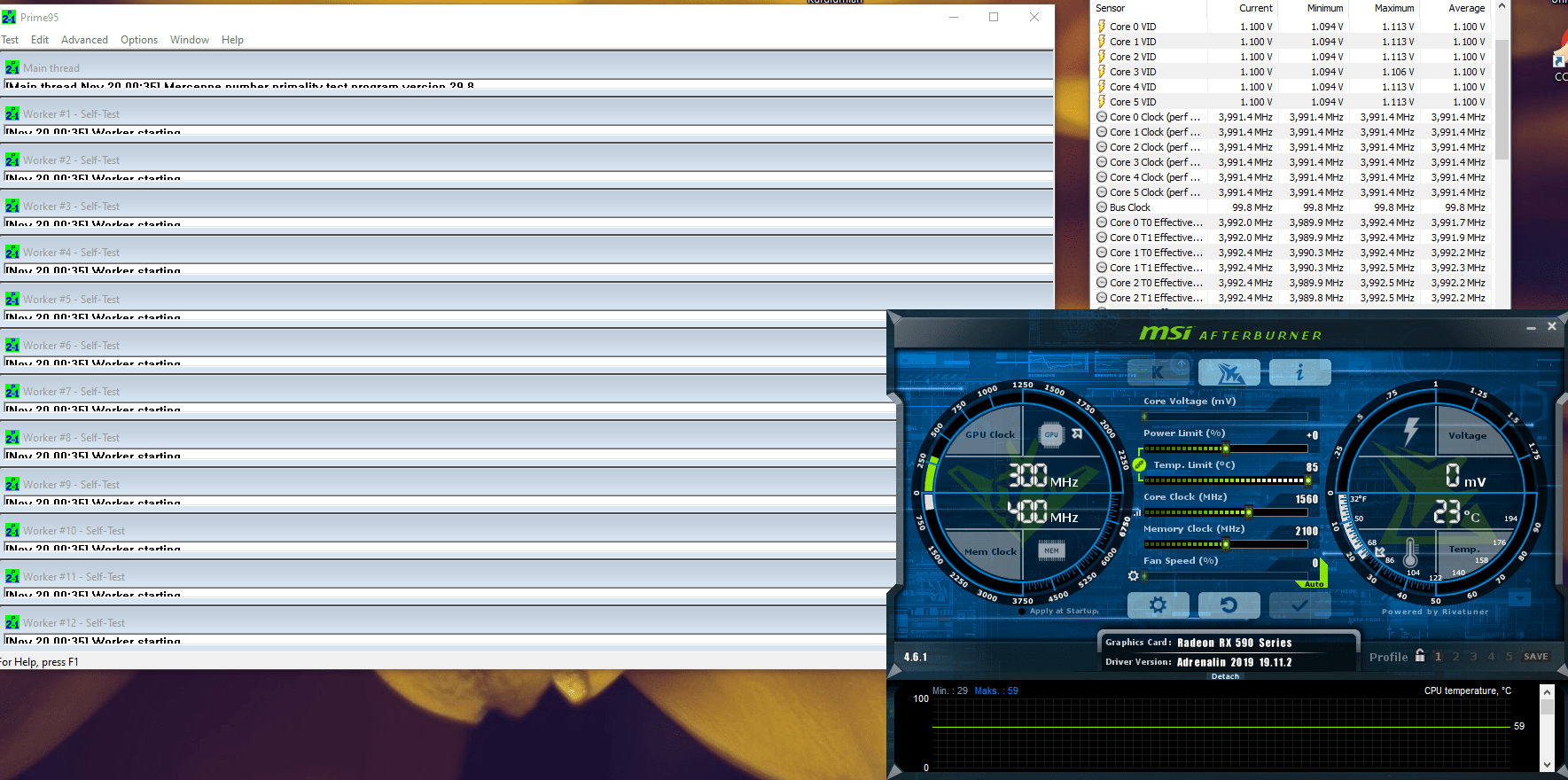Click the Average column header
The image size is (1568, 780).
click(x=1455, y=8)
